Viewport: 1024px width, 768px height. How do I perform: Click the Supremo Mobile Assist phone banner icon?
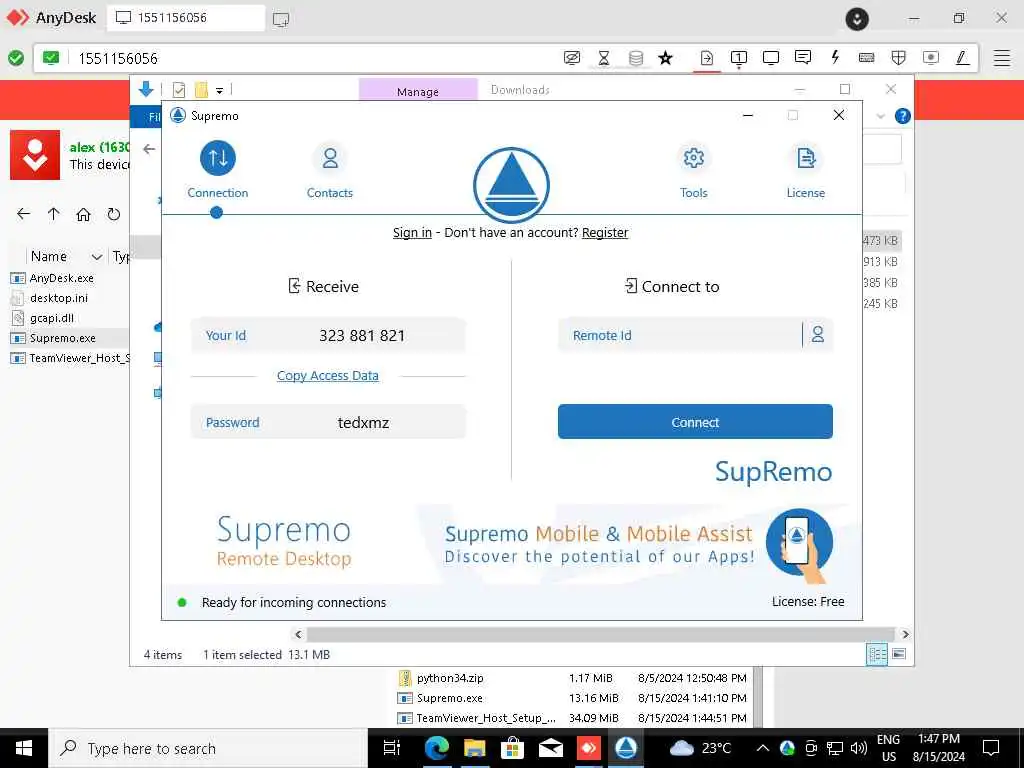(x=799, y=545)
